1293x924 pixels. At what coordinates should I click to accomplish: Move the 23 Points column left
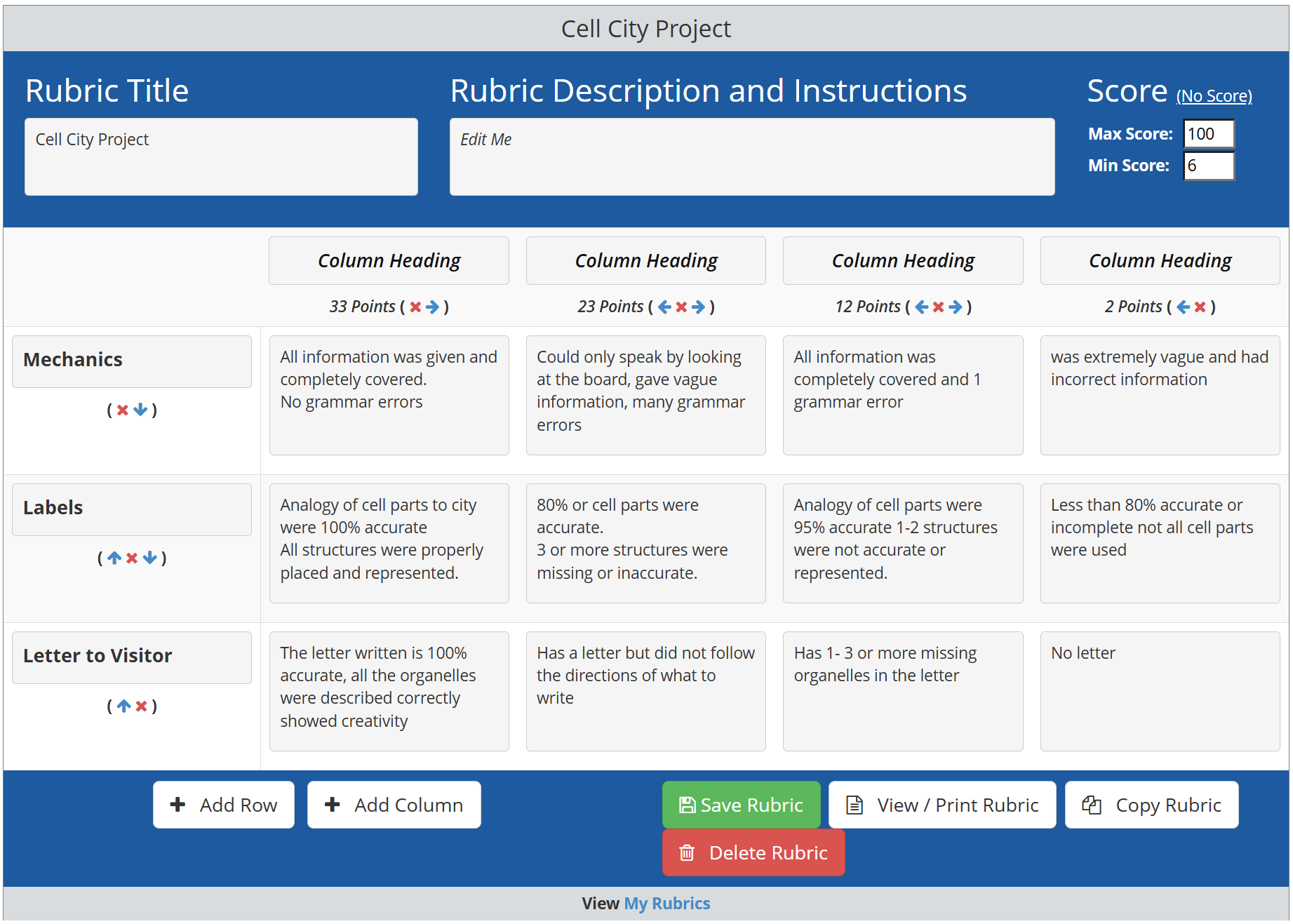click(664, 307)
